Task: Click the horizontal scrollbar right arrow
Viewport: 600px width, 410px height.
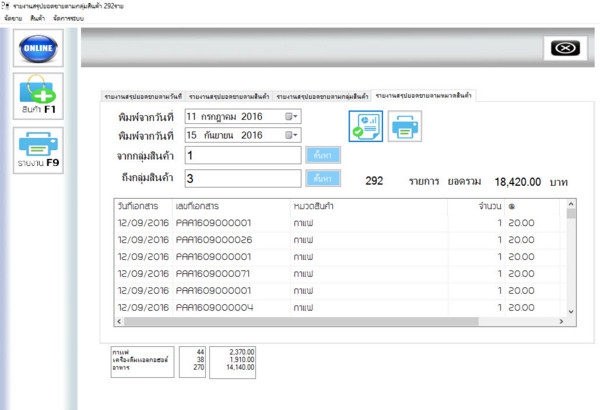Action: [561, 321]
